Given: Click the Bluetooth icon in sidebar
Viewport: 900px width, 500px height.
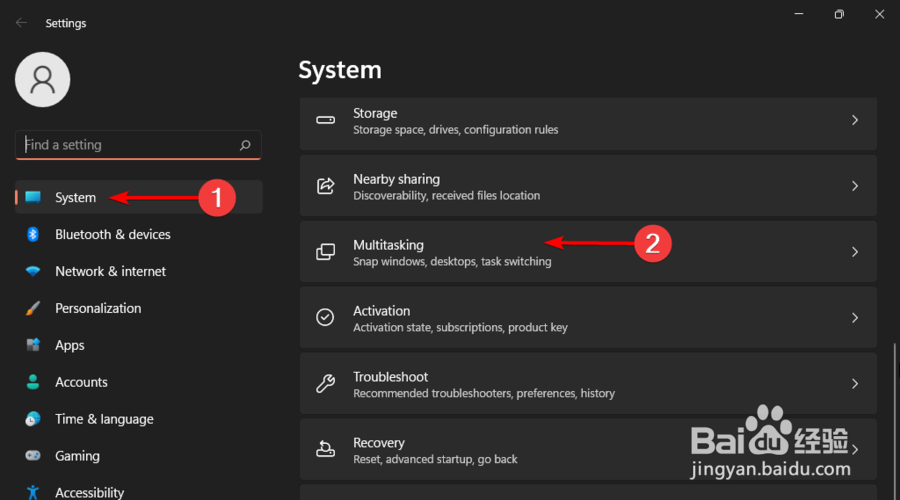Looking at the screenshot, I should tap(33, 234).
